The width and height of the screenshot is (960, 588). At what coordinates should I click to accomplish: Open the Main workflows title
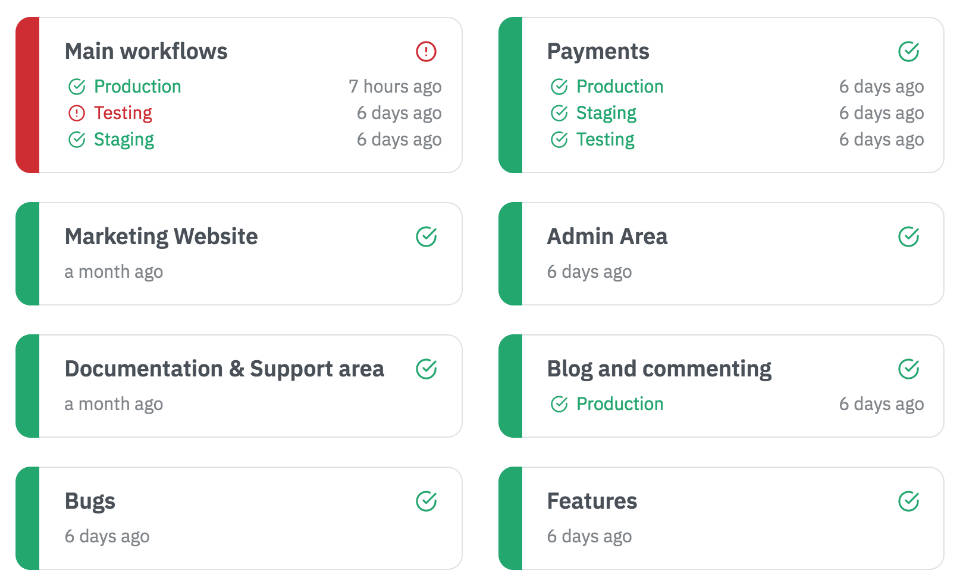coord(146,51)
